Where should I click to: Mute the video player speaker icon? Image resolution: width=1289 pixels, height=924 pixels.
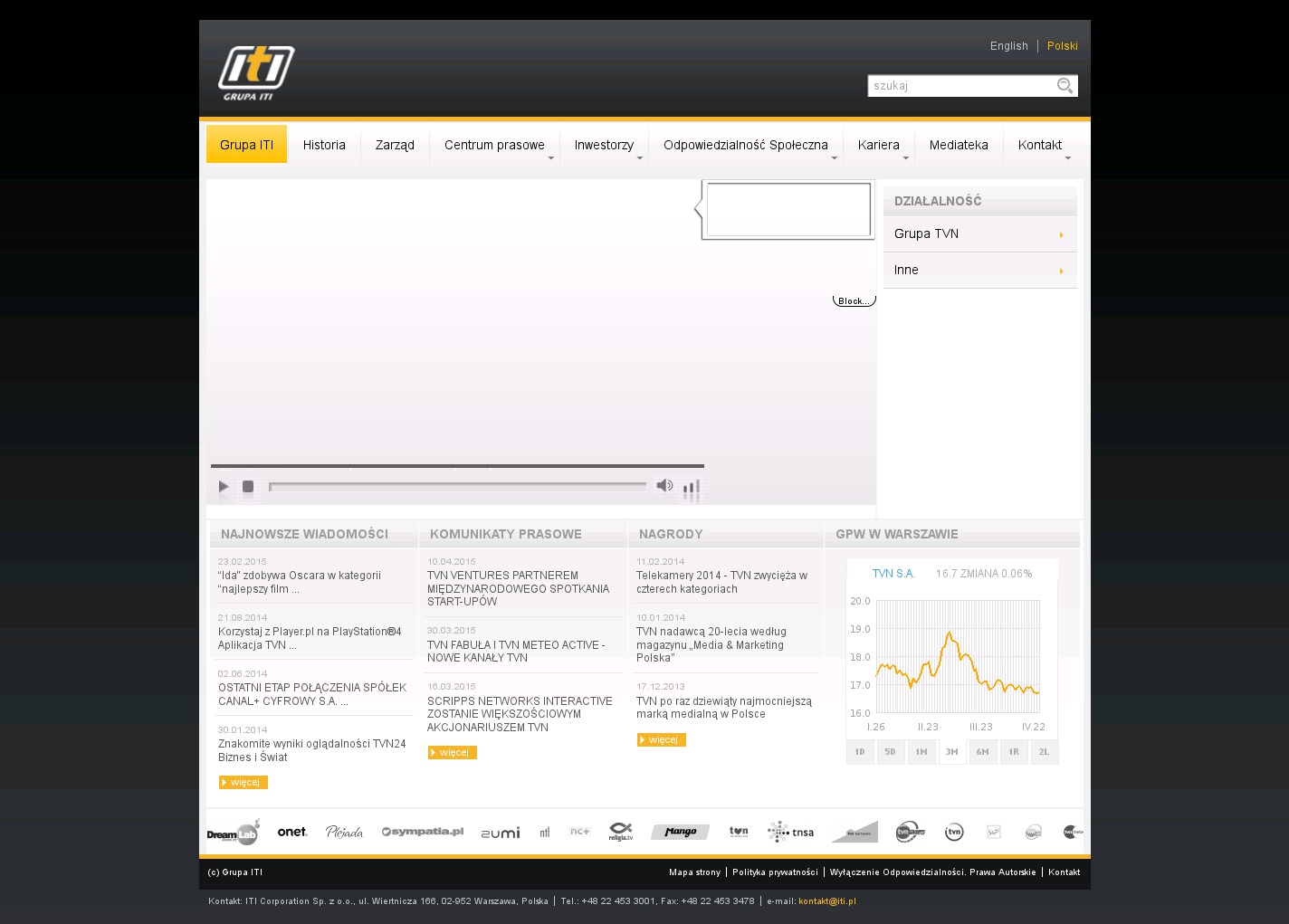664,486
